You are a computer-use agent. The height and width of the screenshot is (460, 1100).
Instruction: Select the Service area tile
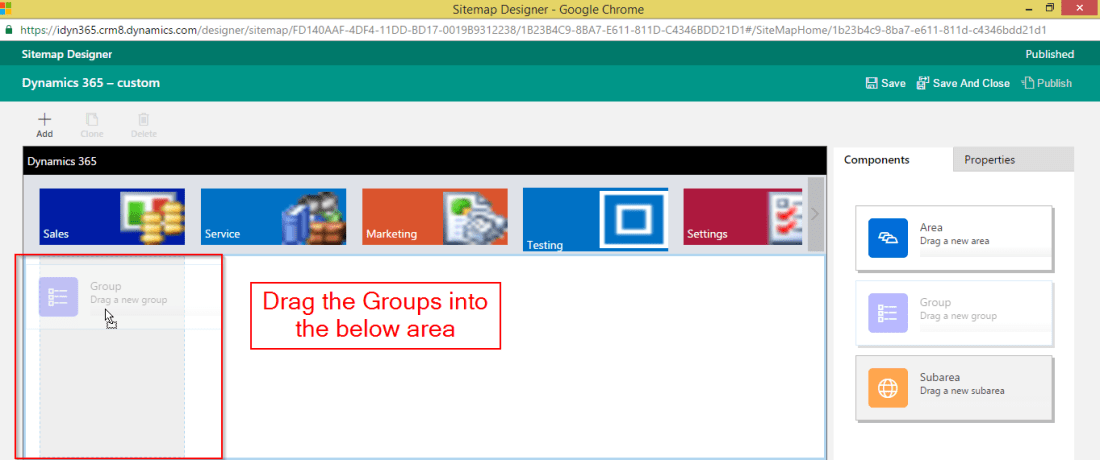pyautogui.click(x=273, y=217)
